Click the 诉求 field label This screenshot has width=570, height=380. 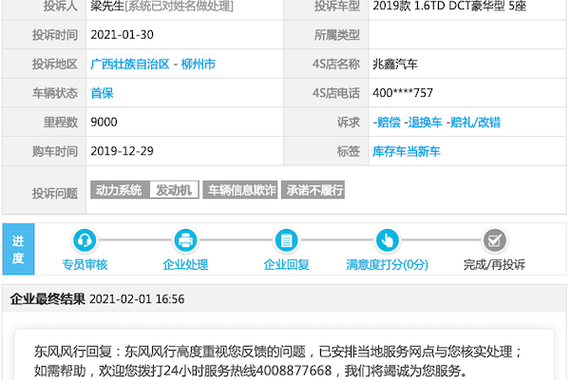coord(348,122)
